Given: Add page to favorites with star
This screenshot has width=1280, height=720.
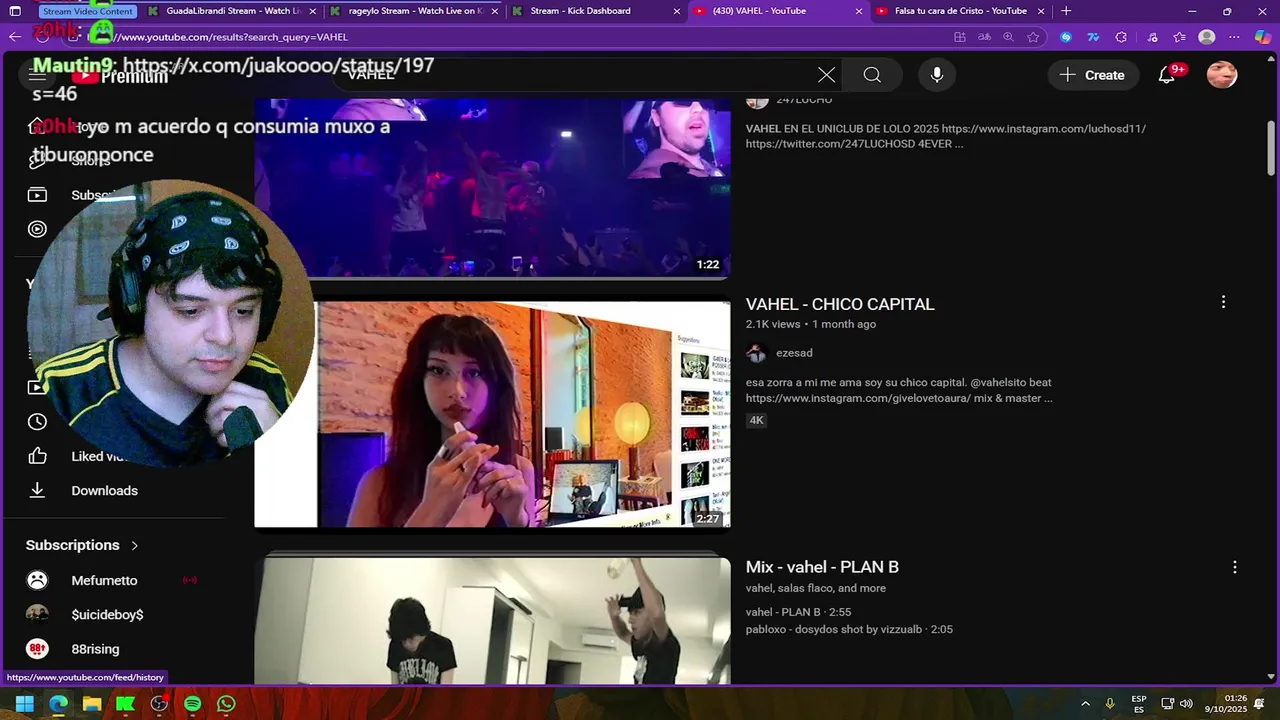Looking at the screenshot, I should point(1033,37).
